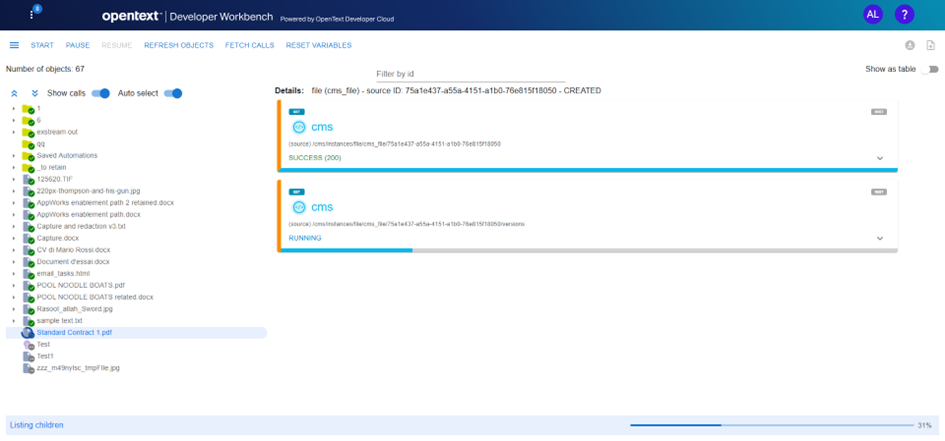Click REFRESH OBJECTS in the toolbar
Screen dimensions: 945x441
click(x=179, y=45)
